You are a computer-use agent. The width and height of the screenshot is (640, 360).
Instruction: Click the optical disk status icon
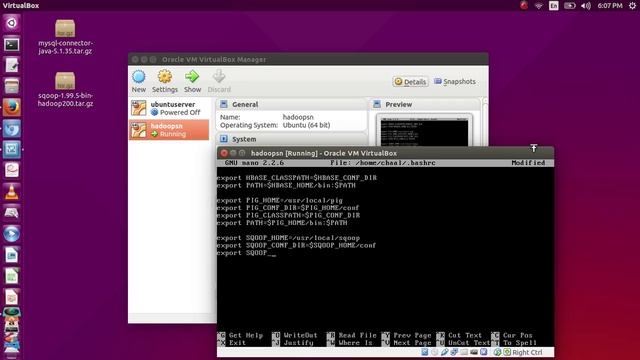pos(434,352)
